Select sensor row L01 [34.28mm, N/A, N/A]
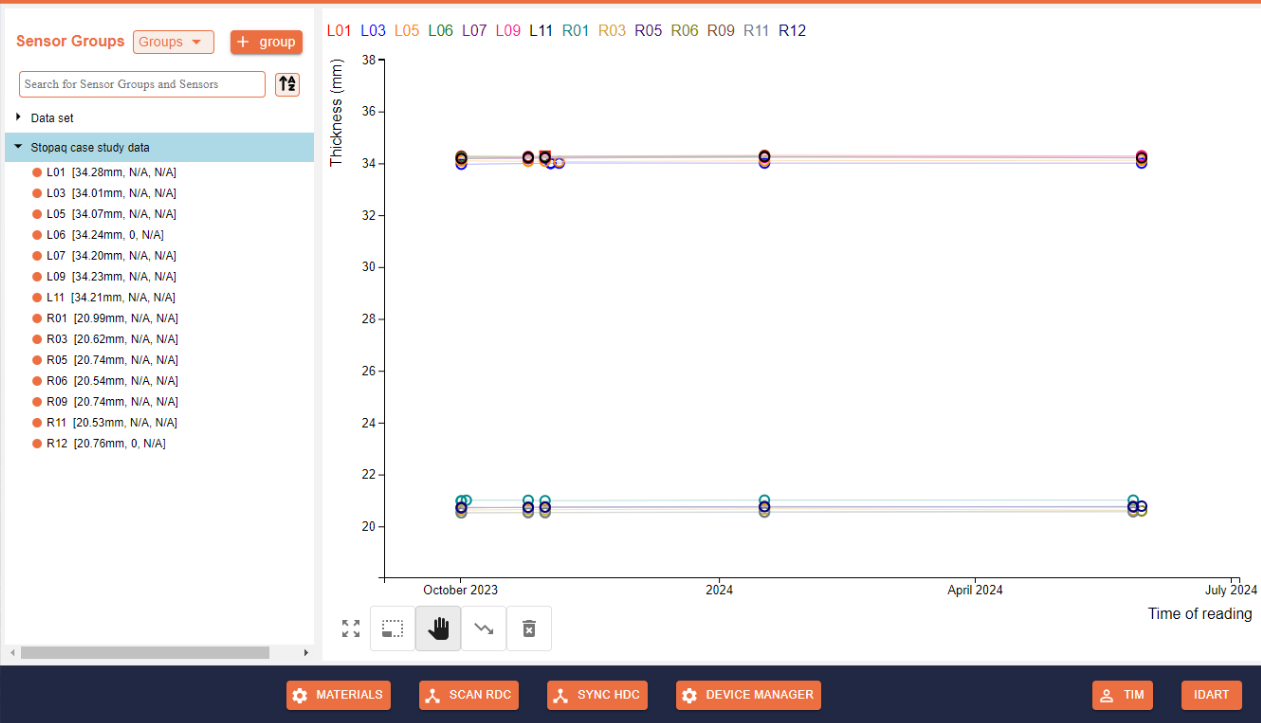The height and width of the screenshot is (723, 1261). click(111, 172)
